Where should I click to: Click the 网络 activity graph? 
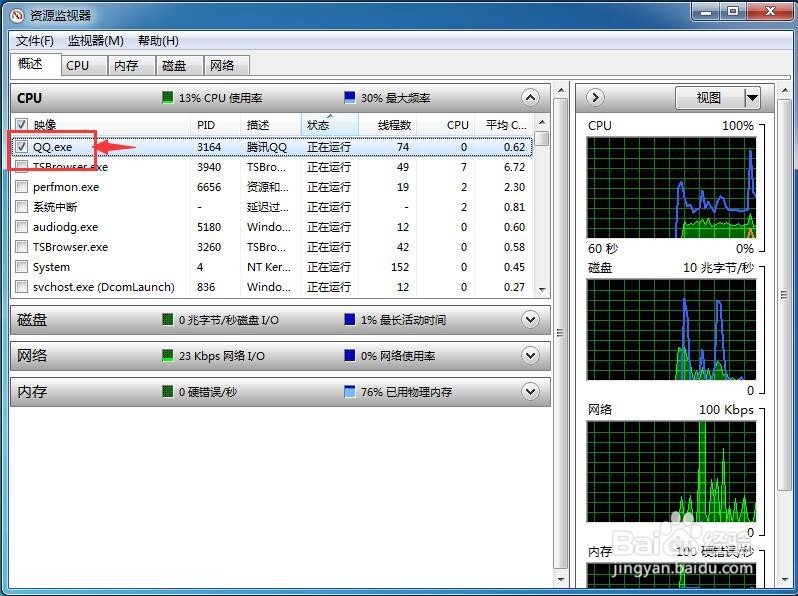(671, 471)
